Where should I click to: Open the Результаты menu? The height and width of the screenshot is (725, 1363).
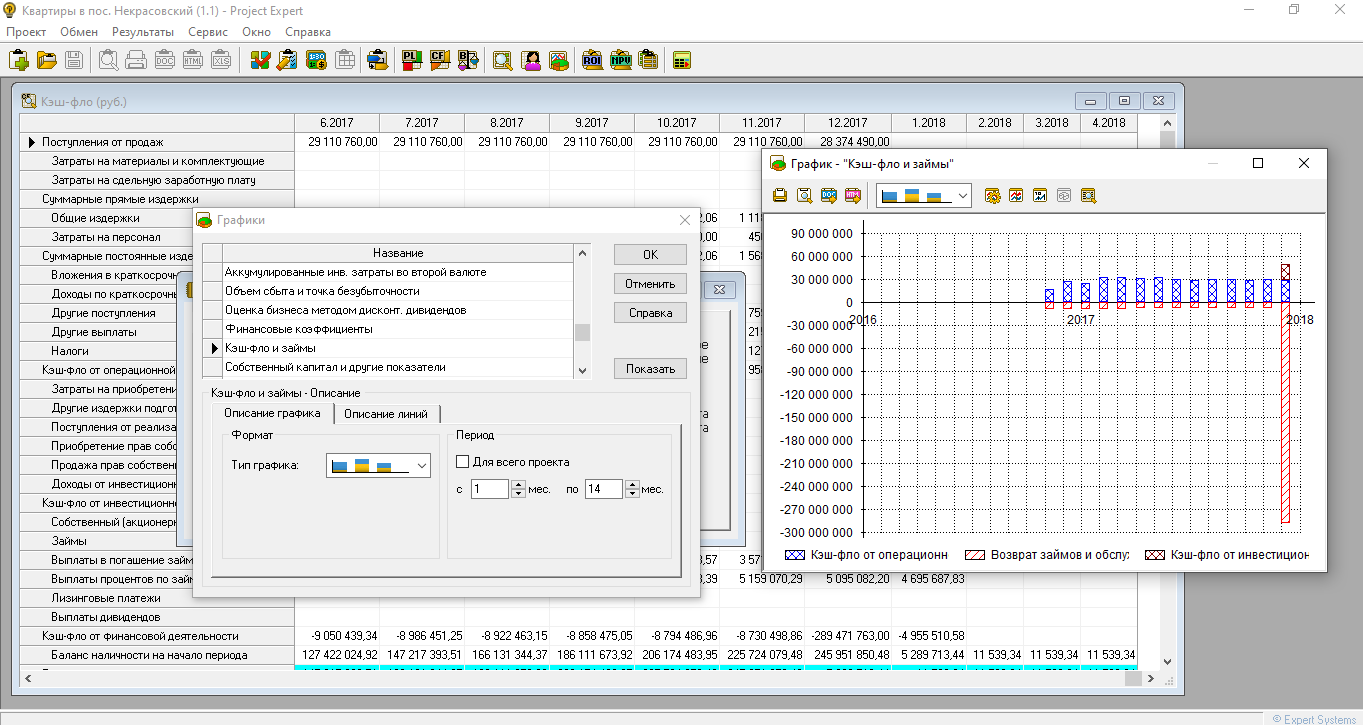tap(143, 32)
